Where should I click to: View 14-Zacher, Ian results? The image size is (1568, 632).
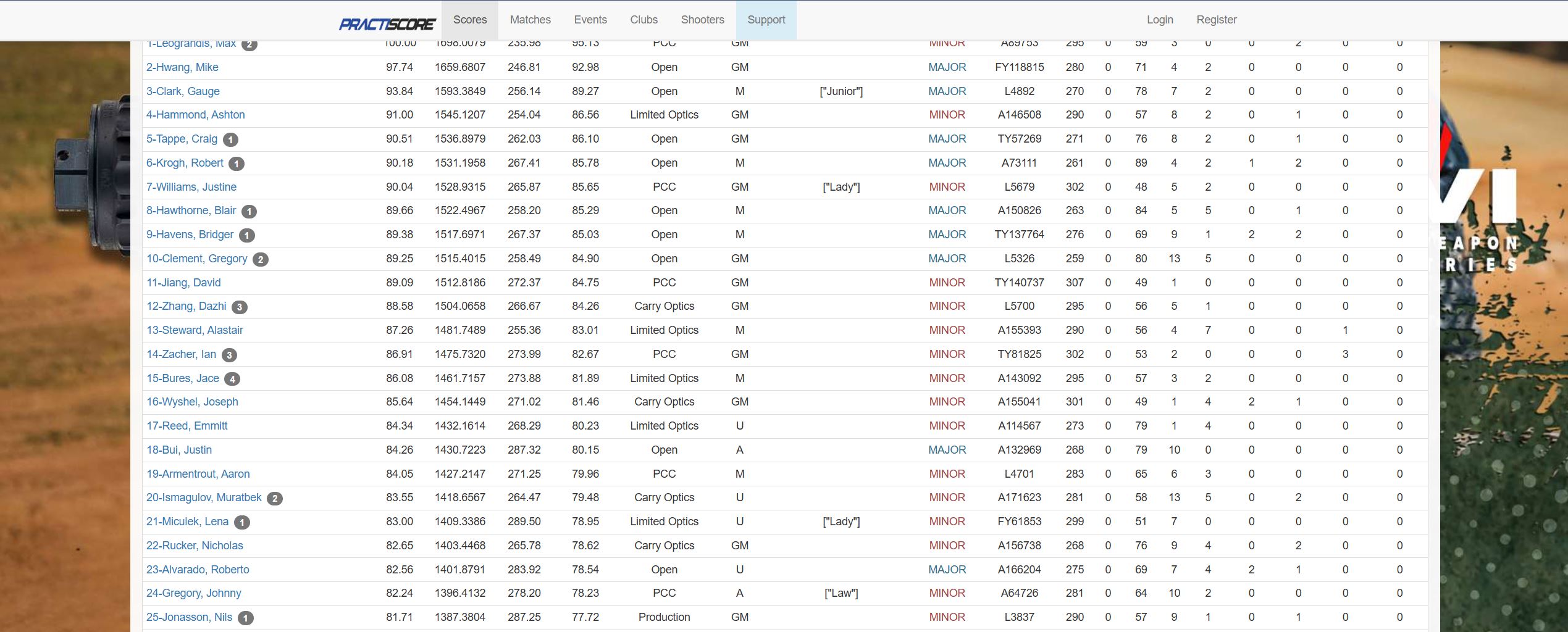181,354
